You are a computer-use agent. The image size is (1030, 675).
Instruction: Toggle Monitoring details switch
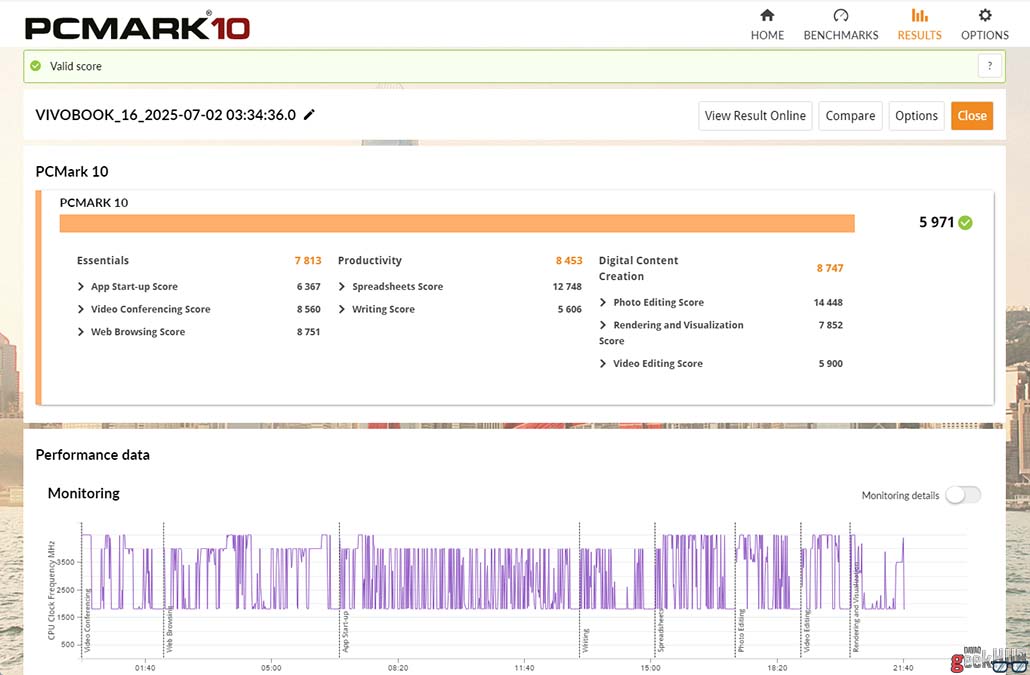tap(963, 495)
